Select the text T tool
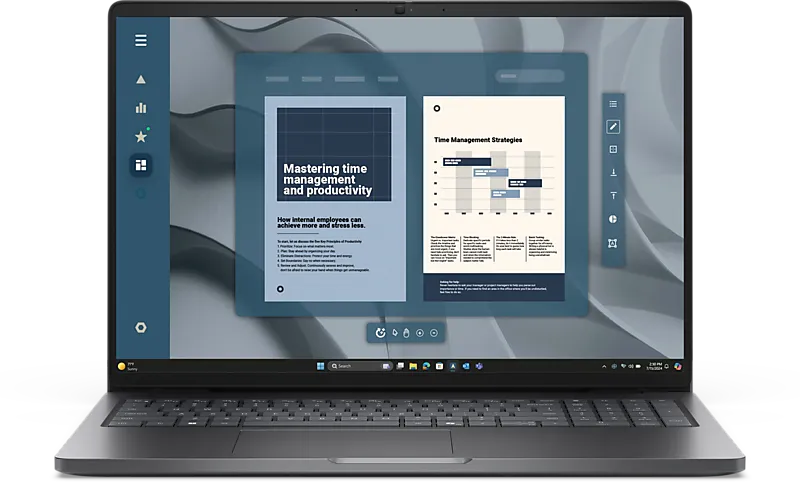800x482 pixels. click(613, 195)
